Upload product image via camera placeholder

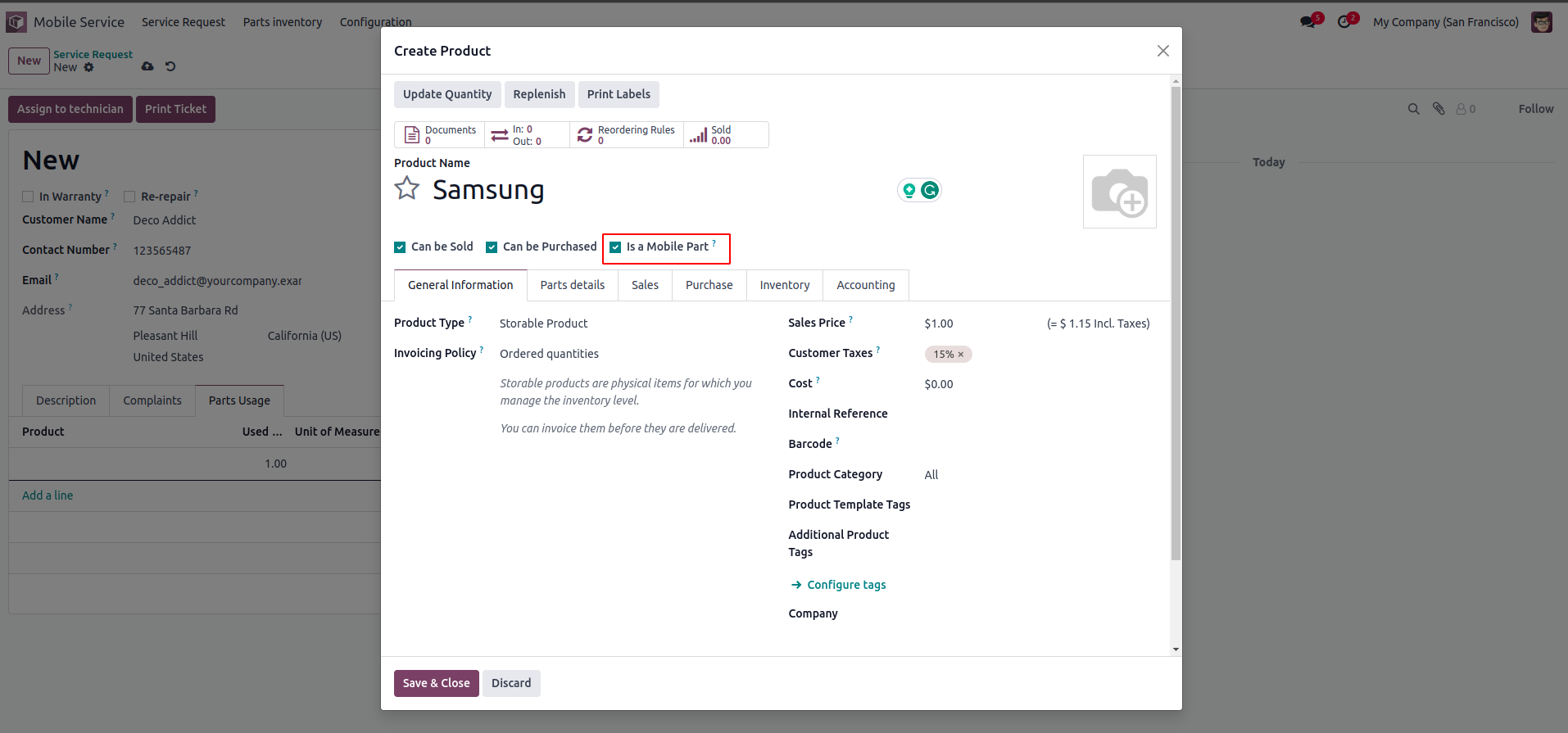click(1119, 192)
